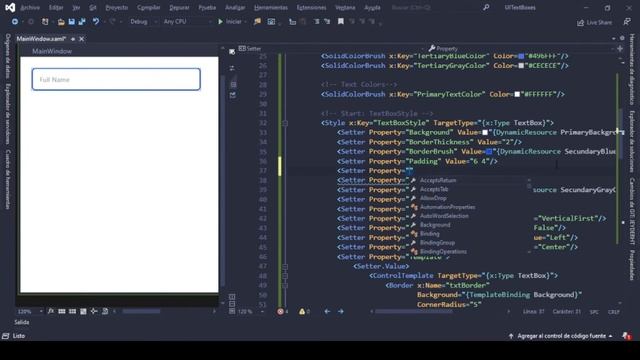Click the Full Name text box in designer
This screenshot has height=360, width=640.
click(116, 79)
